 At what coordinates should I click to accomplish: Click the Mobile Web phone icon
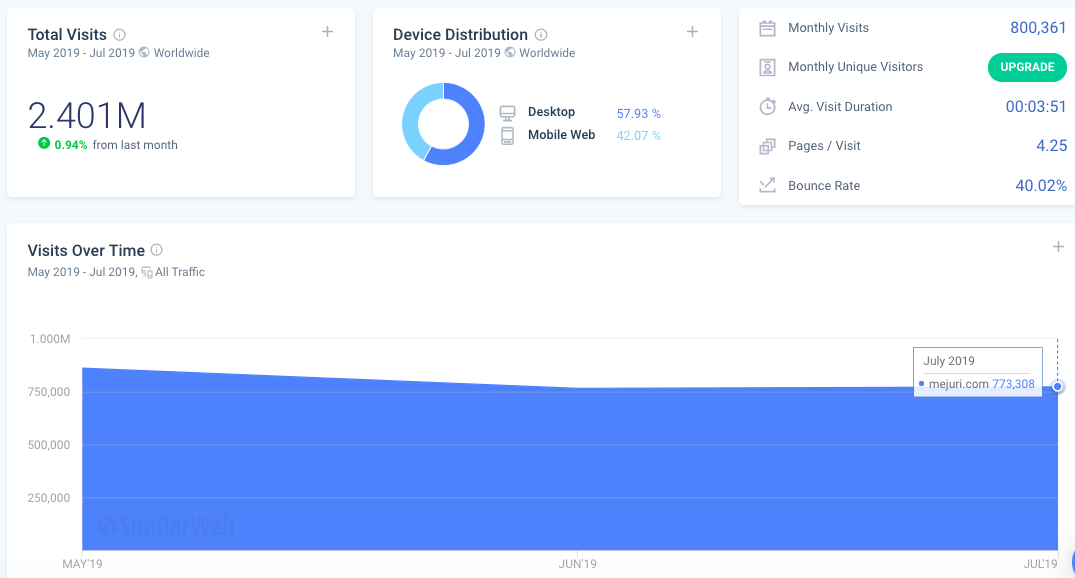507,136
